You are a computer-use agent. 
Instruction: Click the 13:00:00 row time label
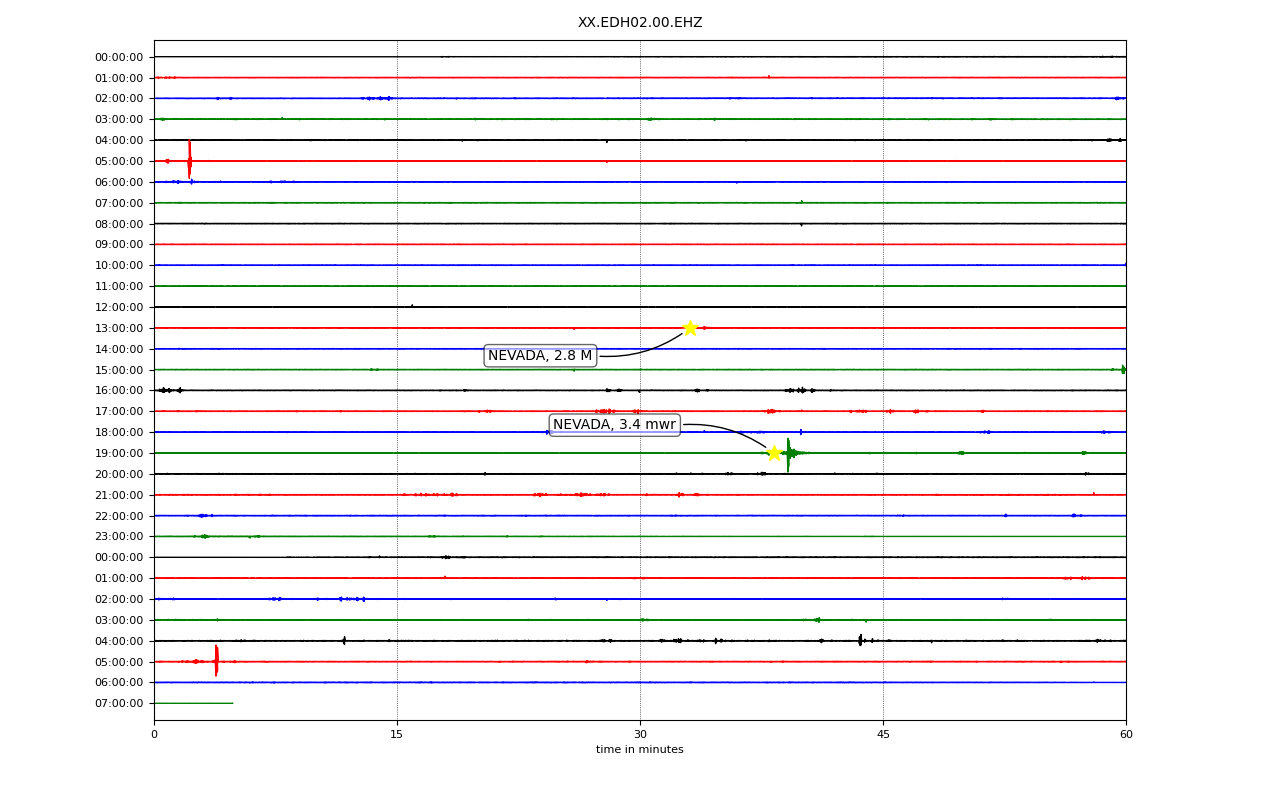point(119,328)
